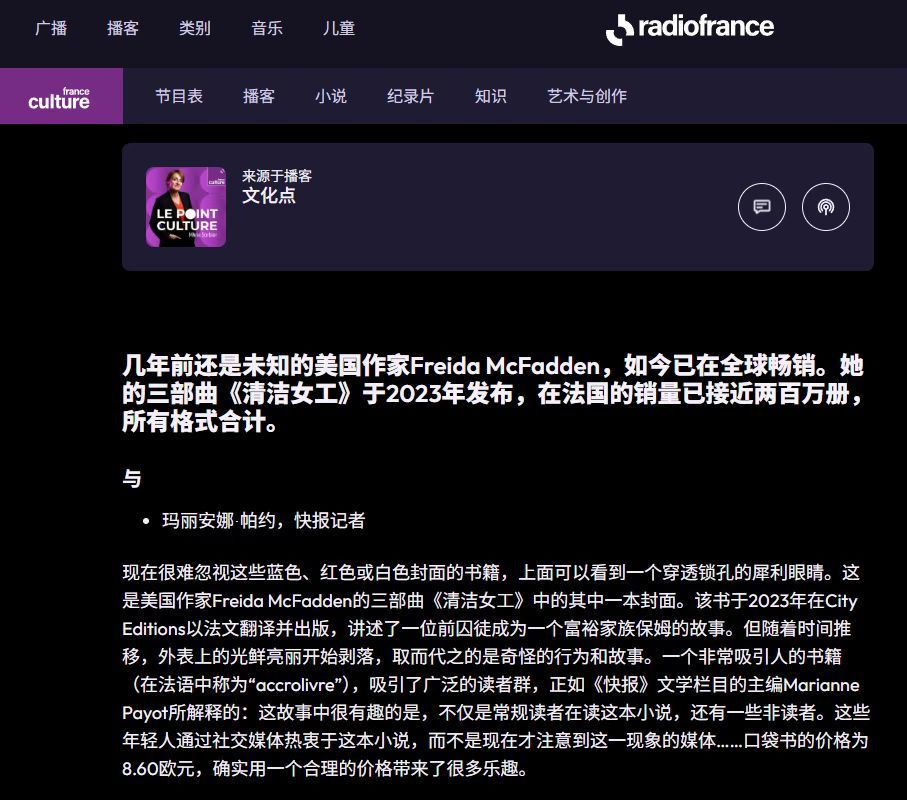Select 播客 in the France Culture bar
Viewport: 907px width, 800px height.
(x=259, y=96)
